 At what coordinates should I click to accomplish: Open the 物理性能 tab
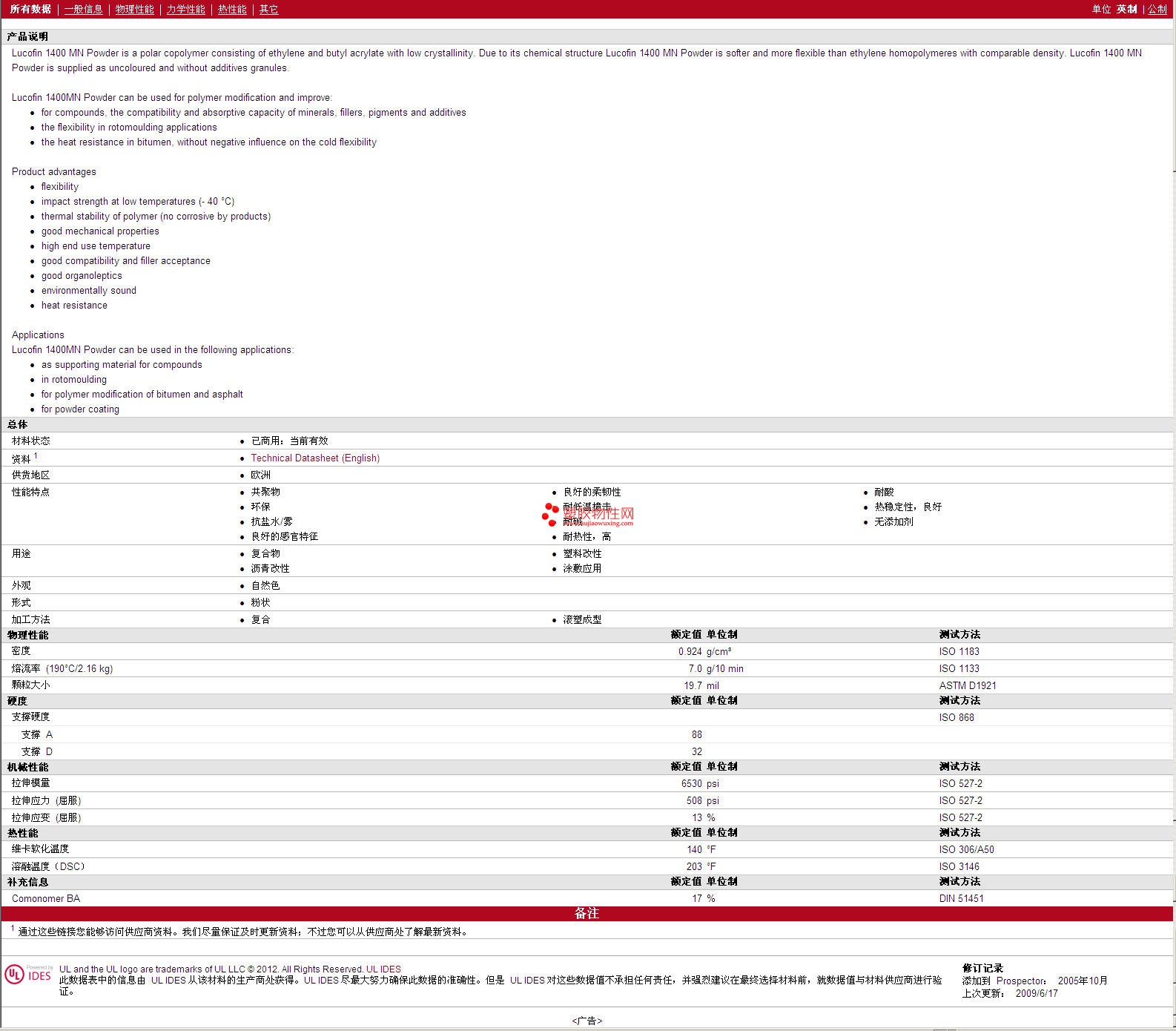134,9
